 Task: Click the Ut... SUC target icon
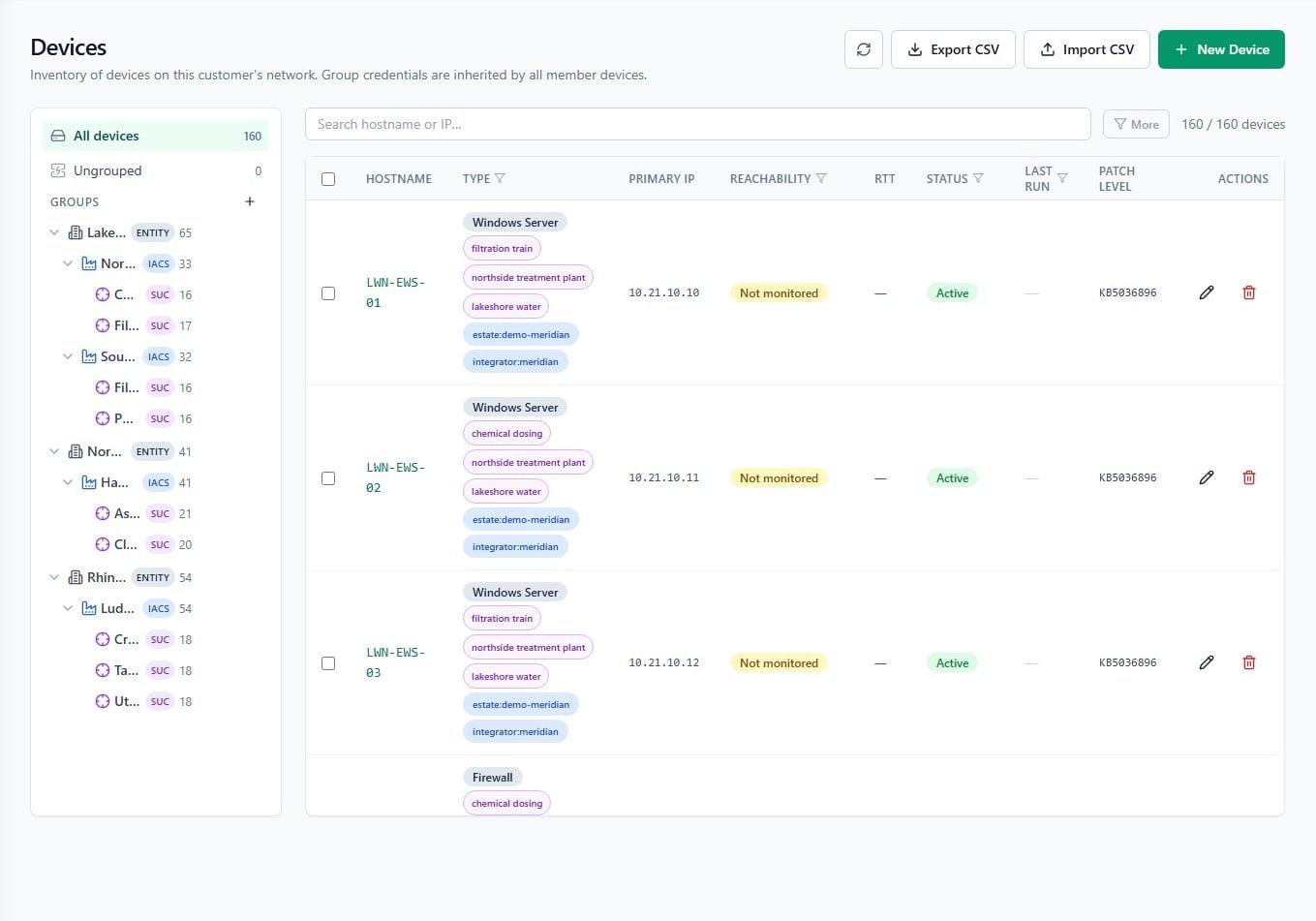click(x=103, y=701)
